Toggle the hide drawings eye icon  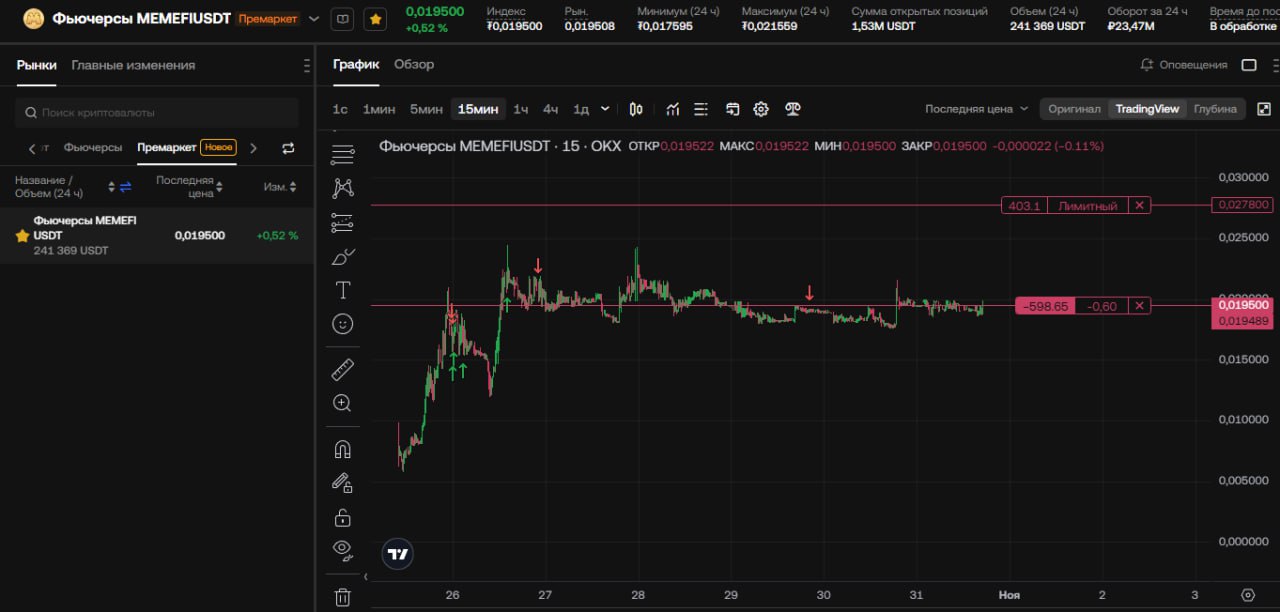(x=342, y=549)
